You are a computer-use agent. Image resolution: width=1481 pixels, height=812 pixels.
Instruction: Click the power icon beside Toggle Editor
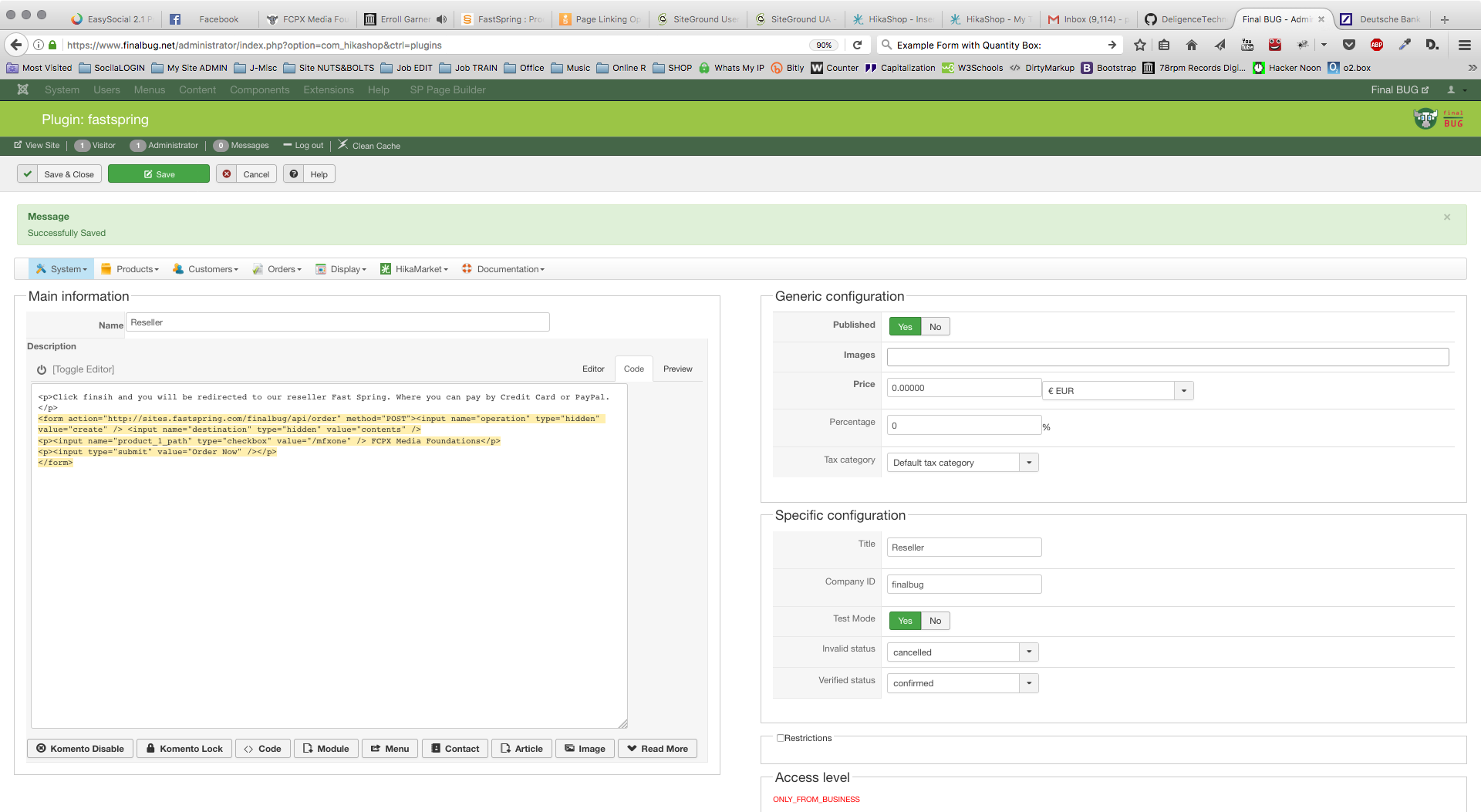42,369
